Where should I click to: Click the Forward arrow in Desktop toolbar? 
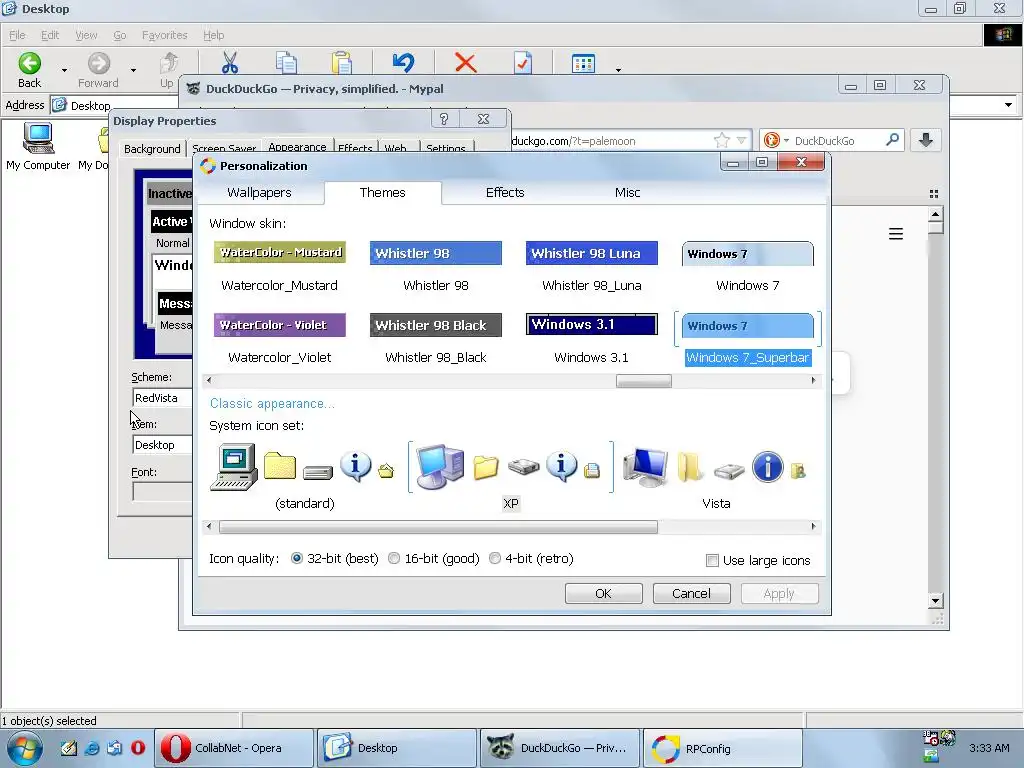pos(99,64)
